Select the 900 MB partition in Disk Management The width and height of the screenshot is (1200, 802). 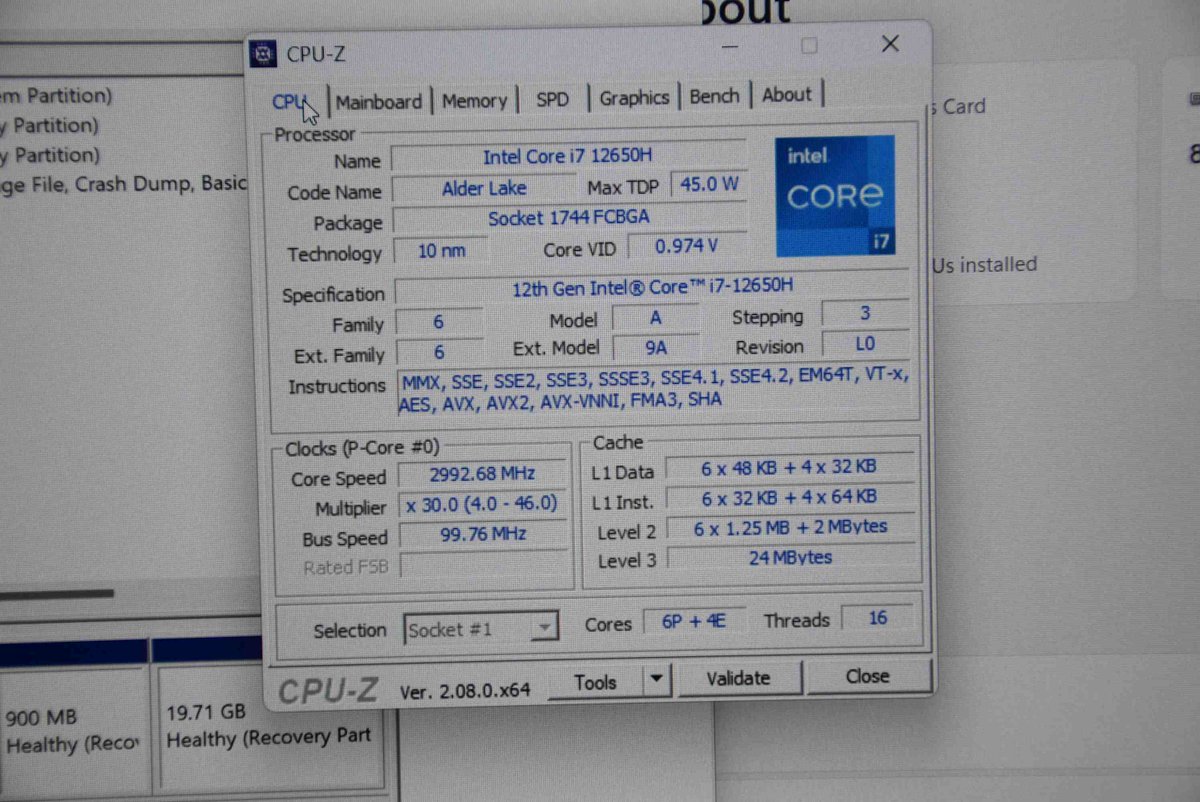(74, 731)
